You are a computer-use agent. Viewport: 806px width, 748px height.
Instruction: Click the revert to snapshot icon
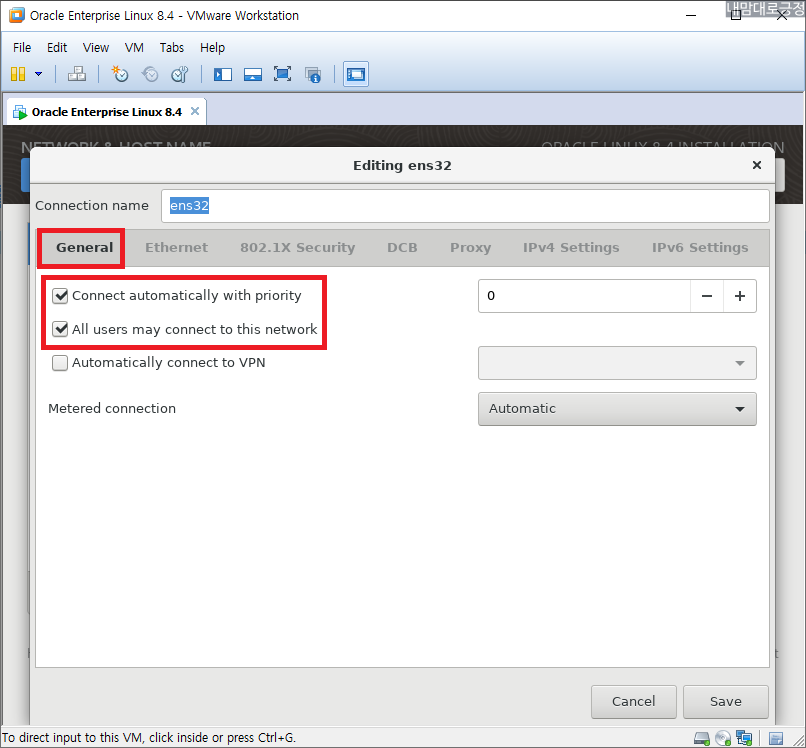click(150, 74)
